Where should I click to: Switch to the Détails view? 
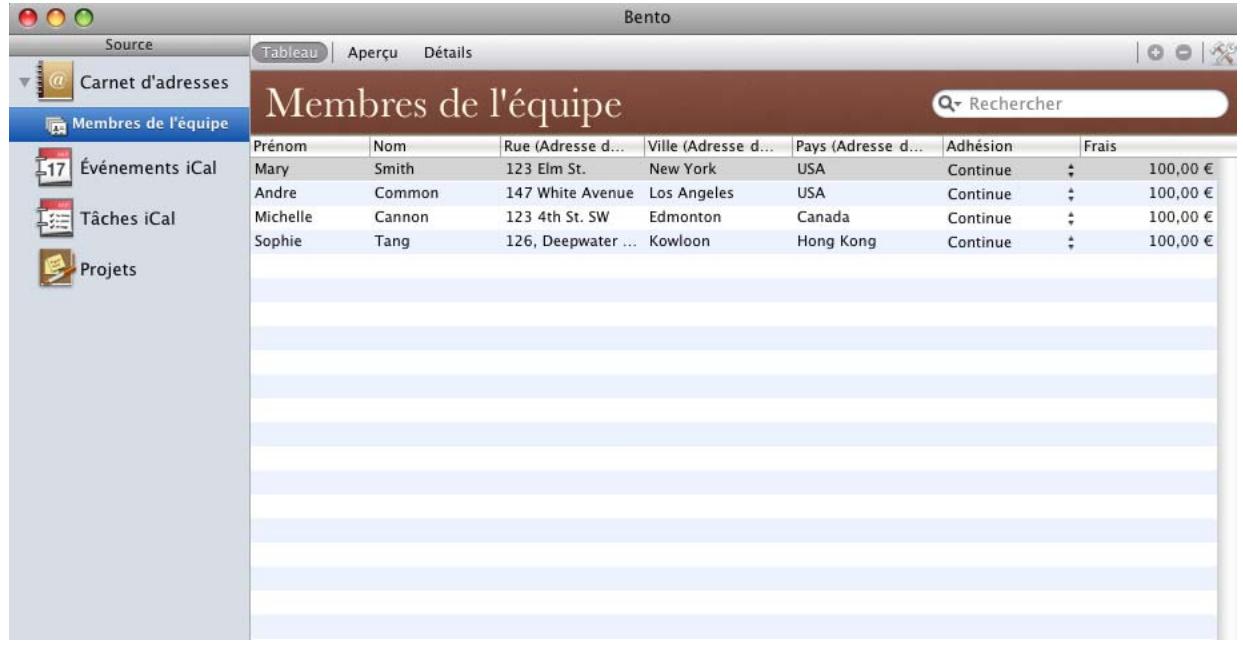pyautogui.click(x=448, y=52)
